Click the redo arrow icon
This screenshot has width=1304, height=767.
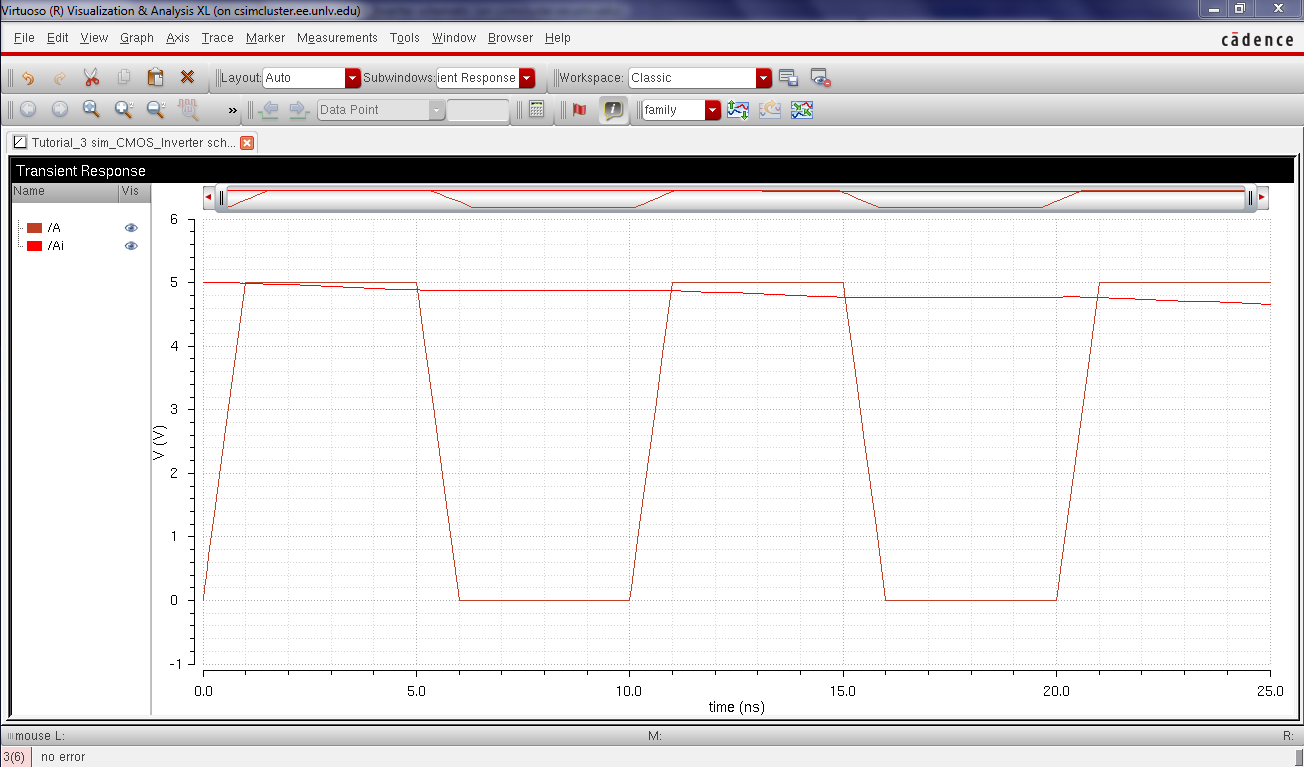60,78
